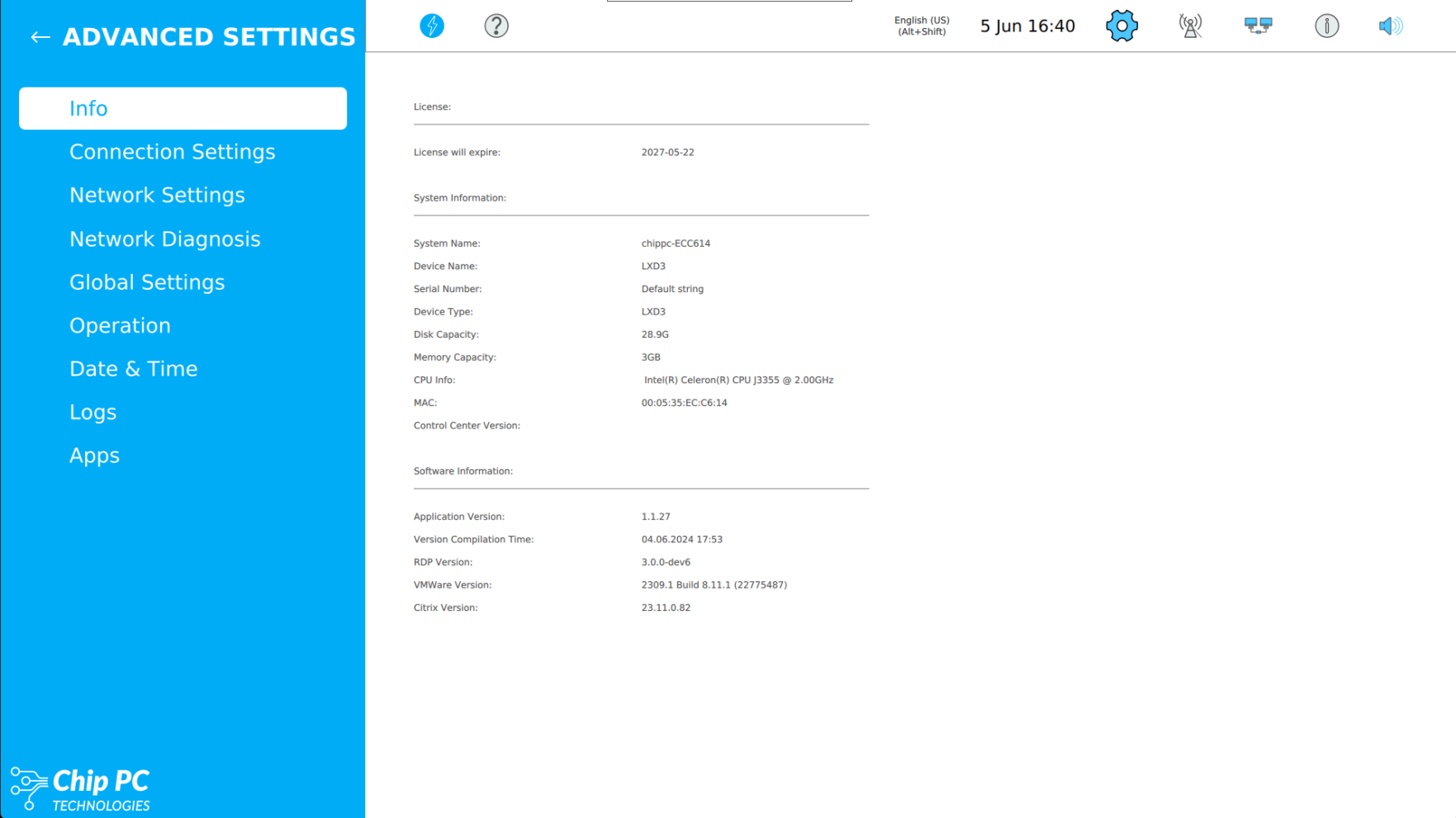1456x818 pixels.
Task: Click the network computers icon
Action: pyautogui.click(x=1258, y=26)
